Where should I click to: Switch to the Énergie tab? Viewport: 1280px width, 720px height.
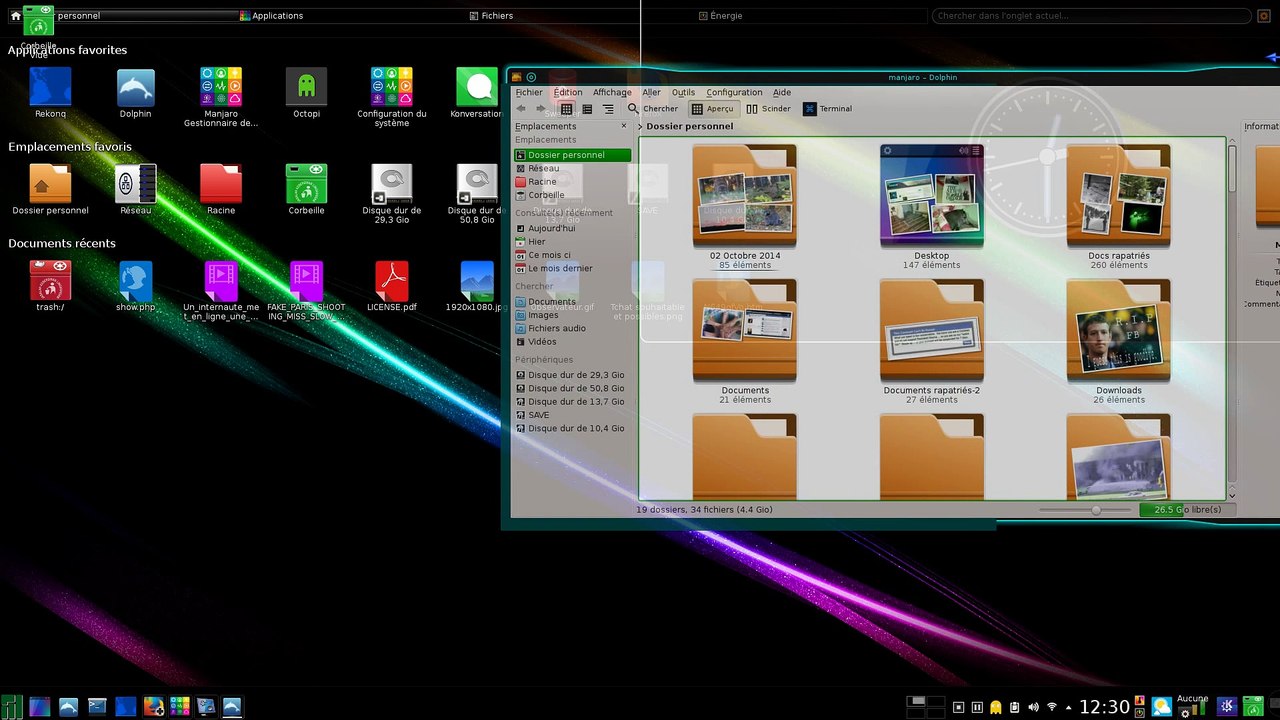[720, 16]
